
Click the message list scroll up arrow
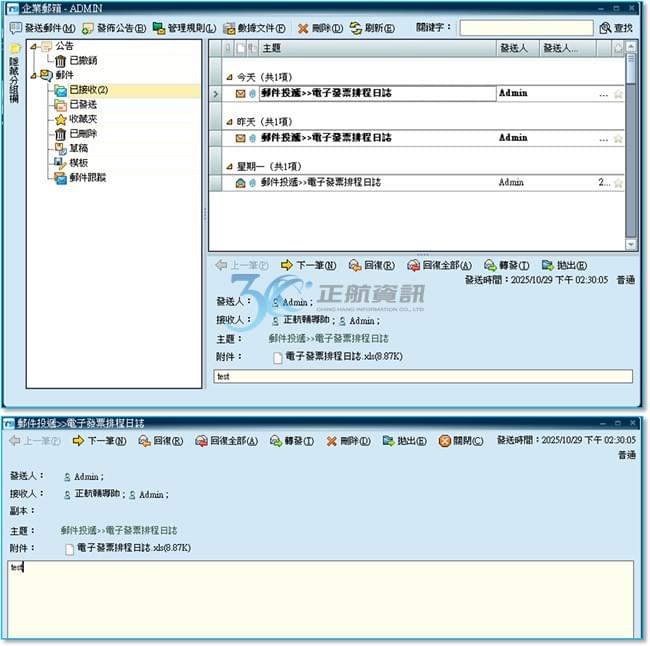click(631, 46)
